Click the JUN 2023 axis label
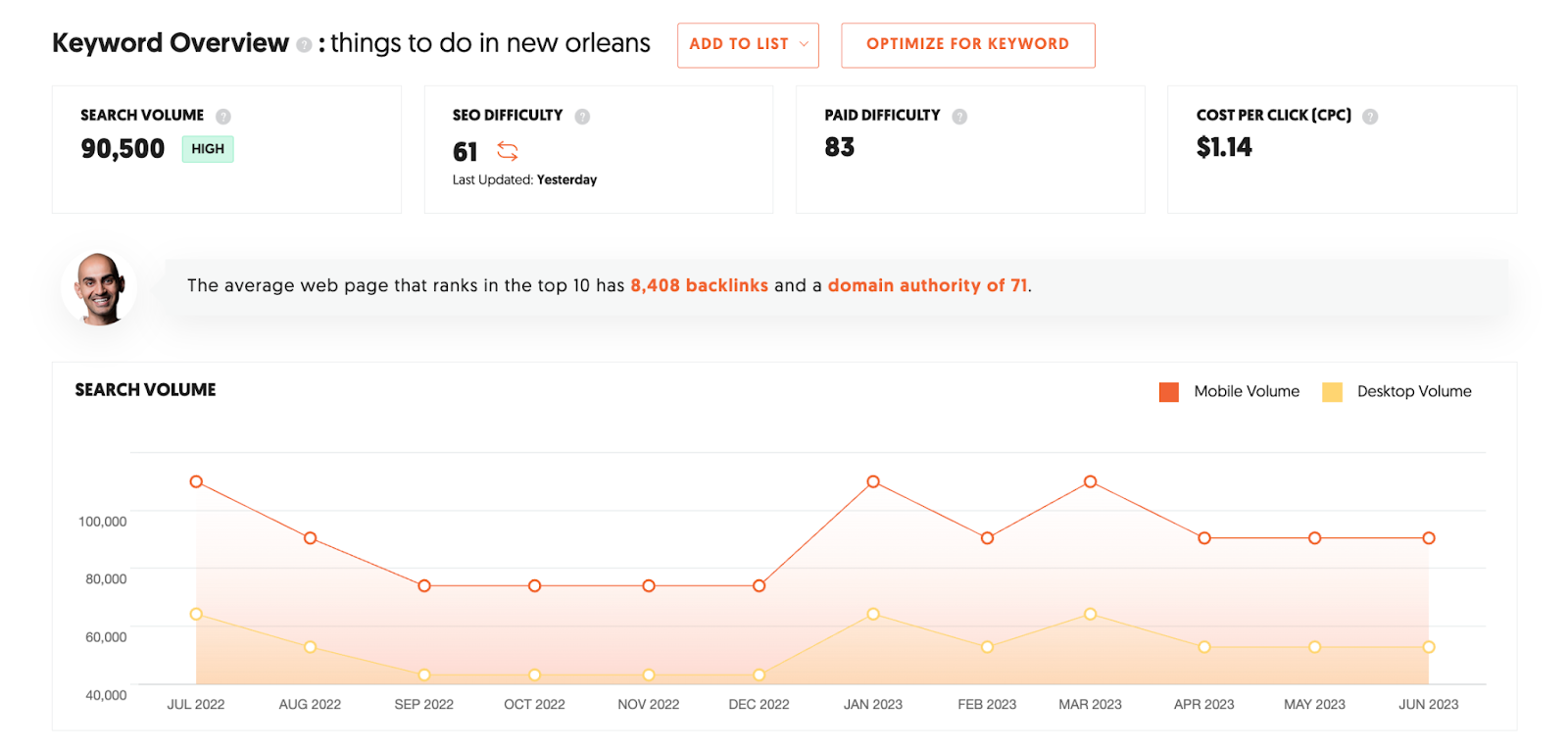1568x751 pixels. click(x=1428, y=704)
